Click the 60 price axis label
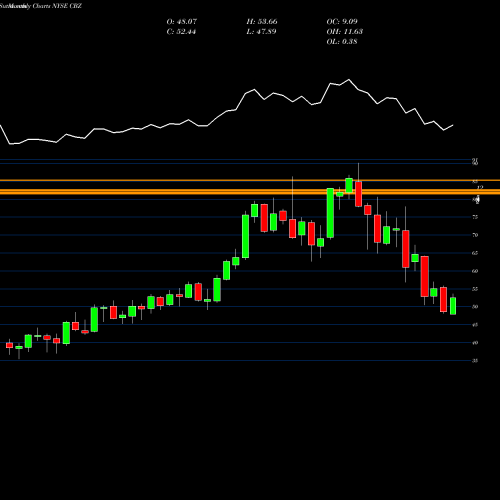The height and width of the screenshot is (500, 500). tap(475, 271)
